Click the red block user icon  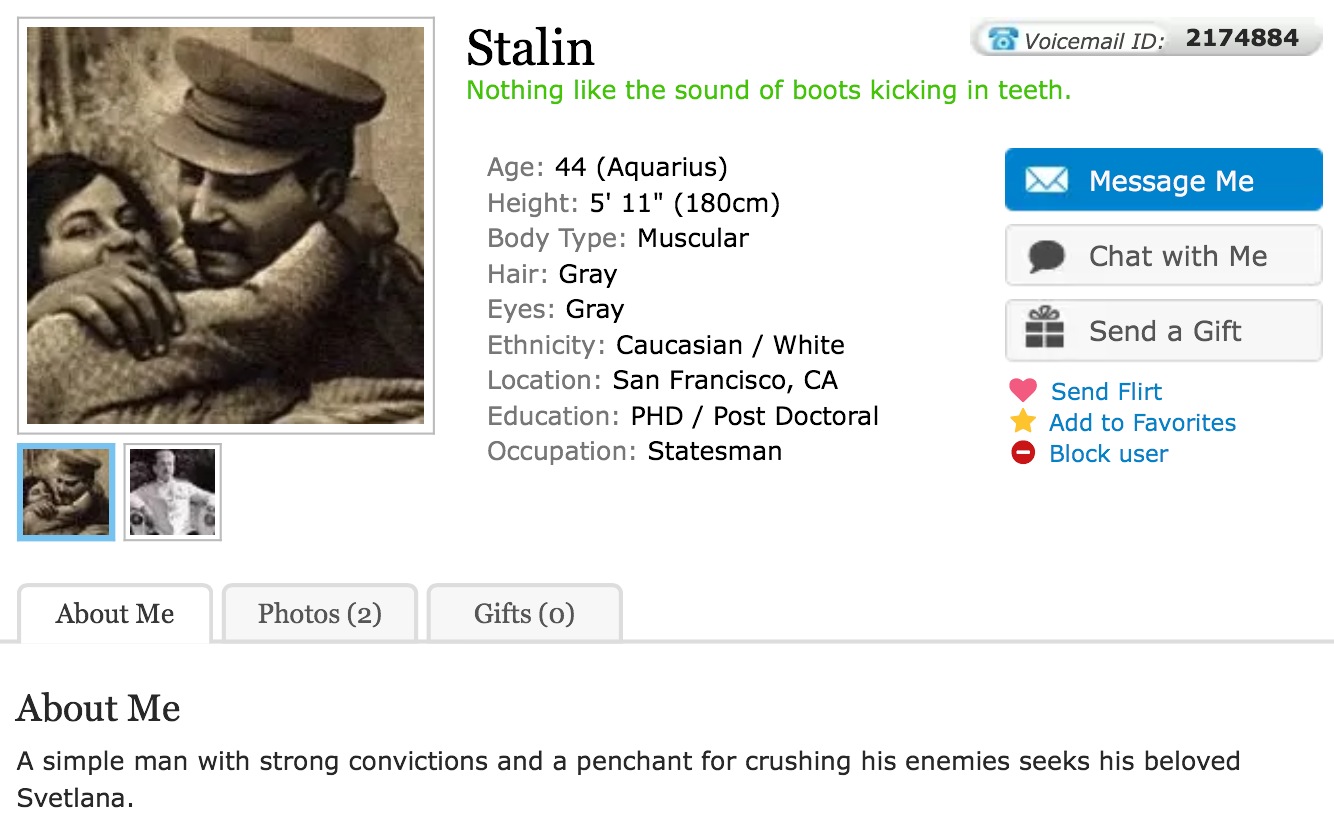point(1023,453)
